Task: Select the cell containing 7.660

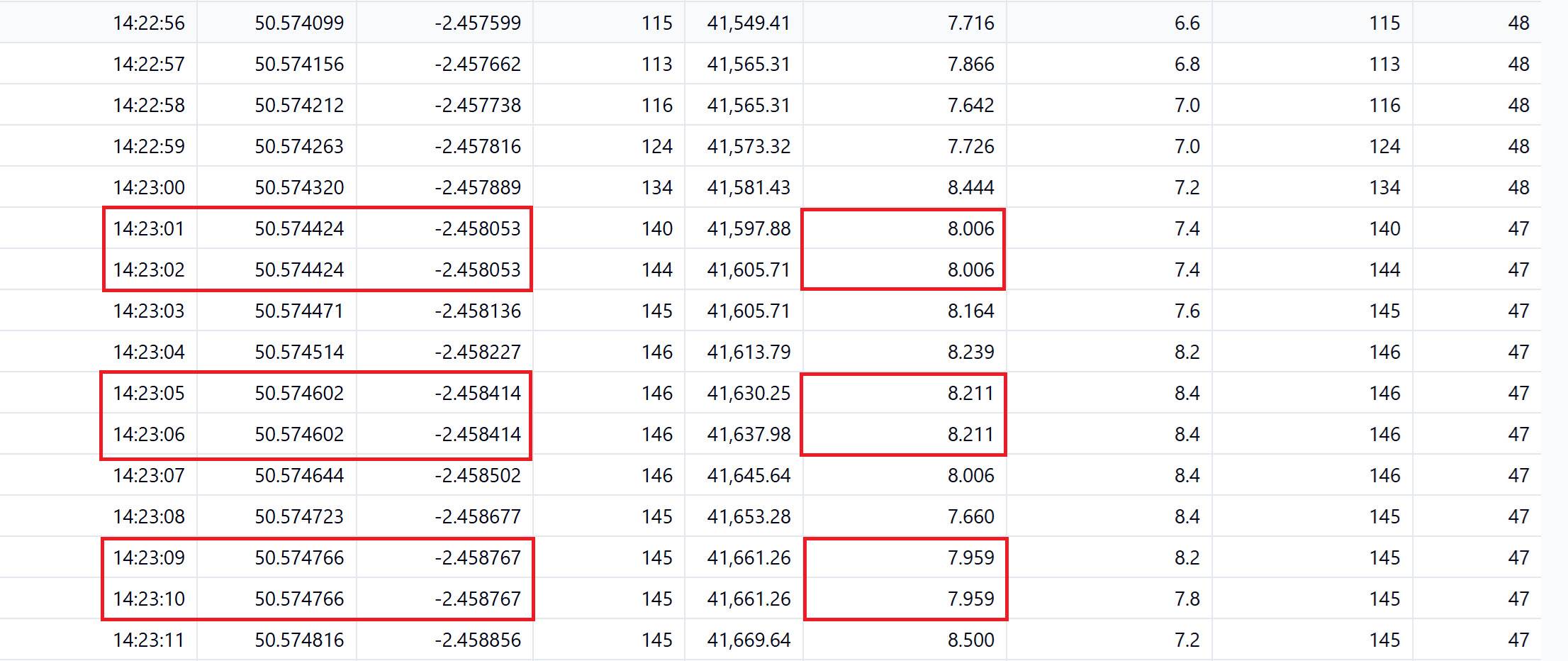Action: 970,516
